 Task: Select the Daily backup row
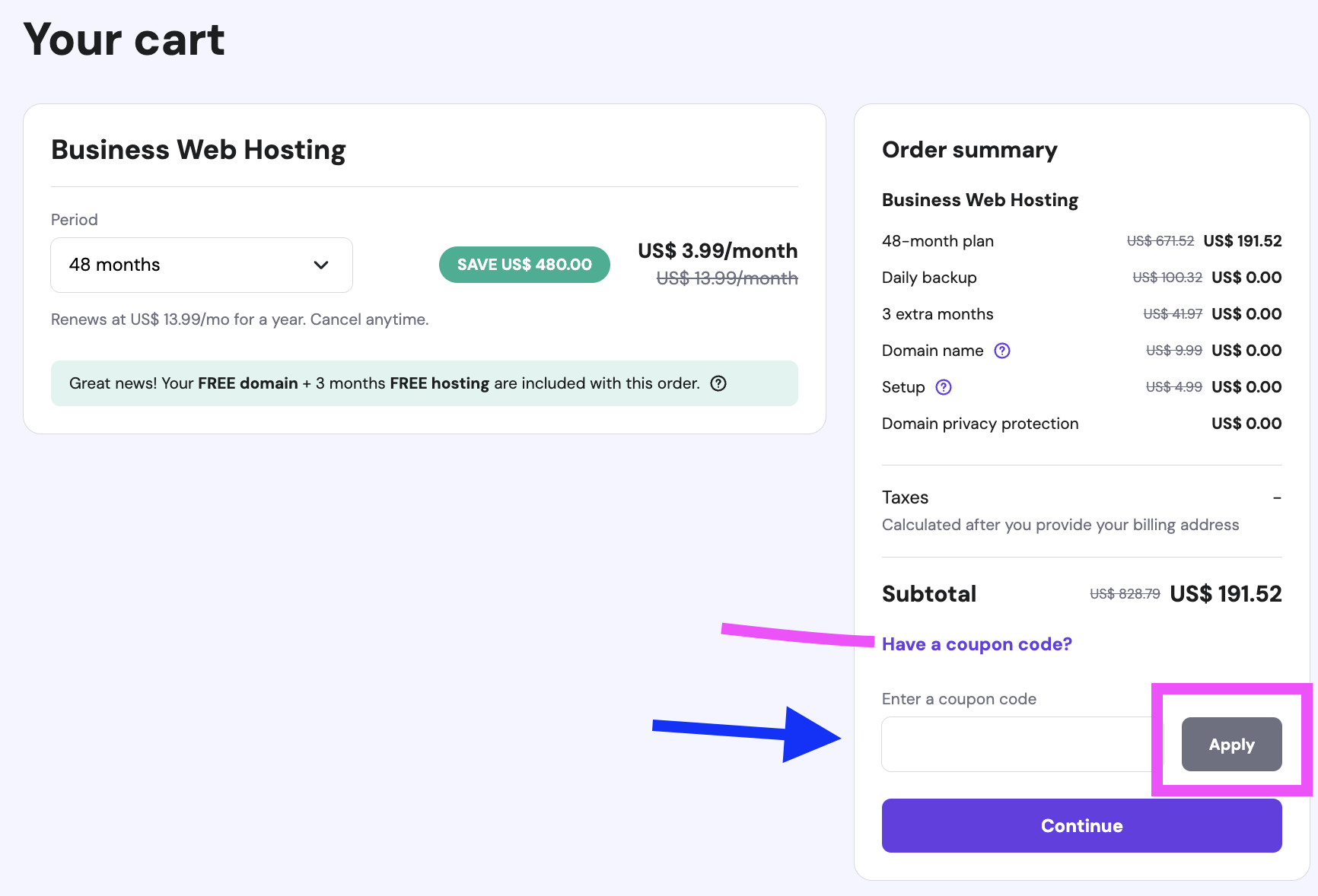(x=929, y=277)
